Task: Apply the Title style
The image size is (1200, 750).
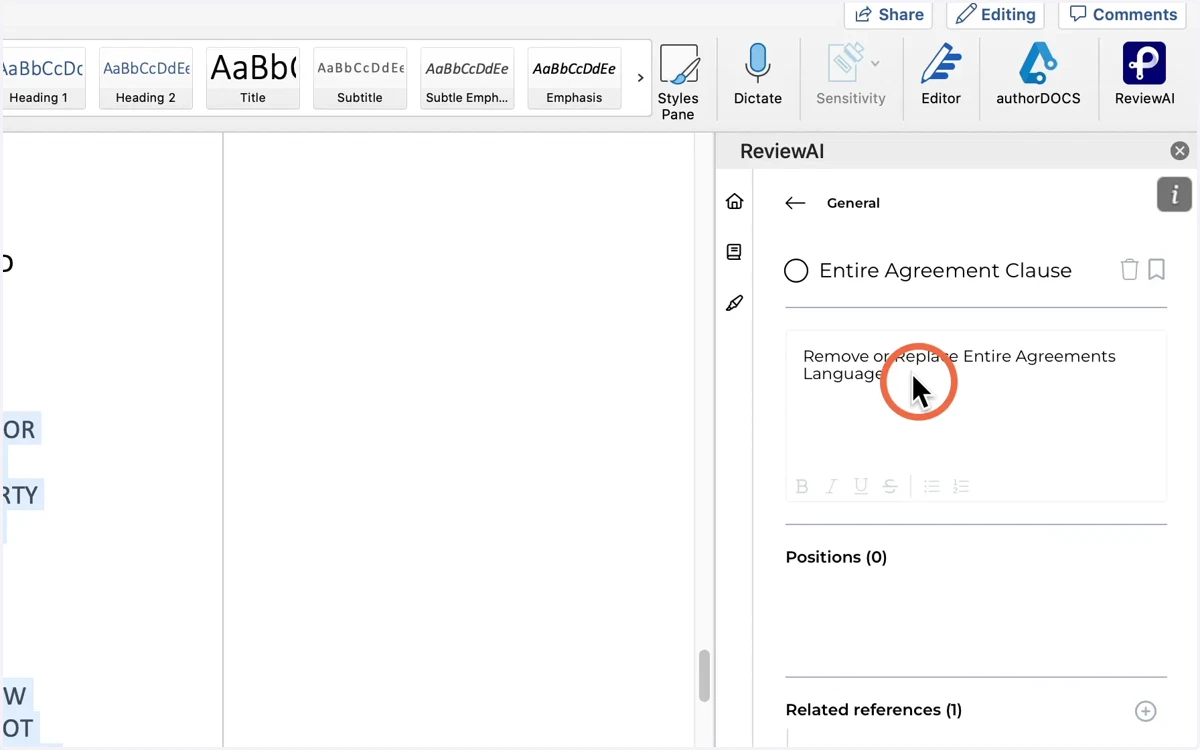Action: point(253,78)
